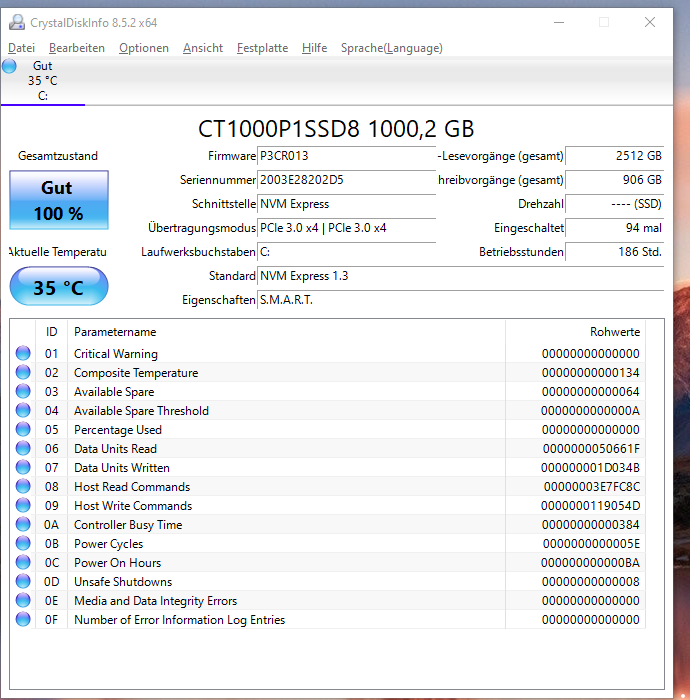The width and height of the screenshot is (690, 700).
Task: Click the 35 °C temperature button
Action: click(x=59, y=286)
